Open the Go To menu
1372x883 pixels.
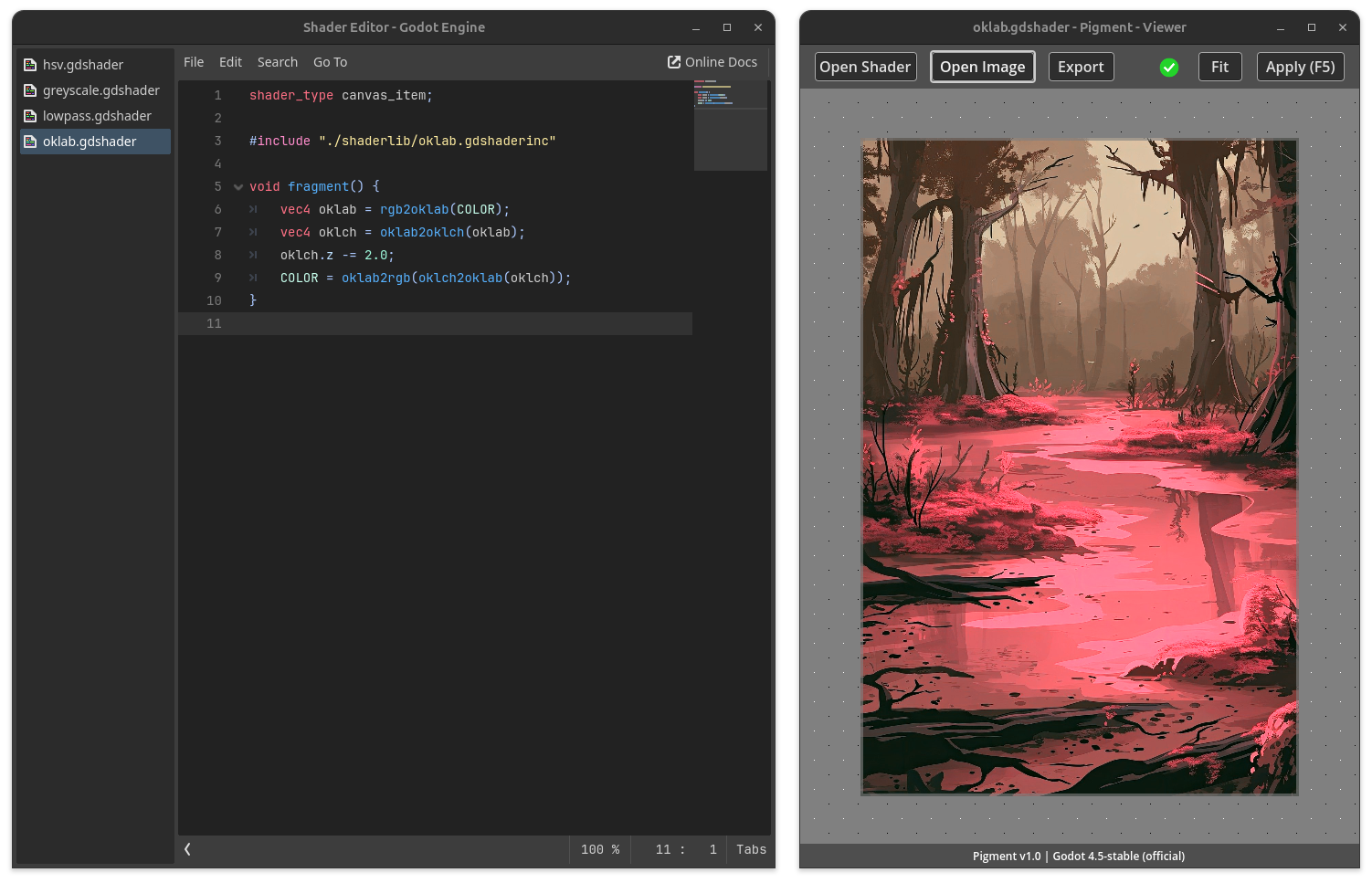330,62
